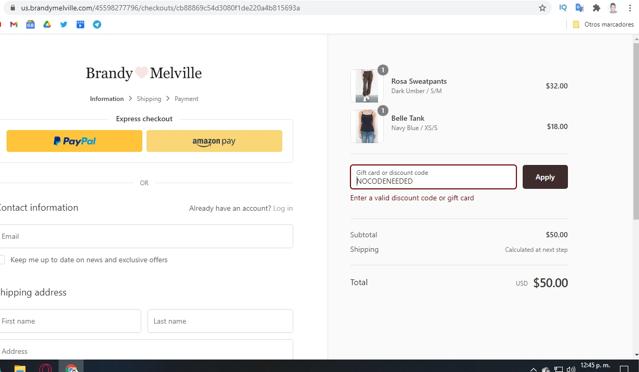This screenshot has width=639, height=372.
Task: Click the Calculated at next step shipping text
Action: (x=536, y=249)
